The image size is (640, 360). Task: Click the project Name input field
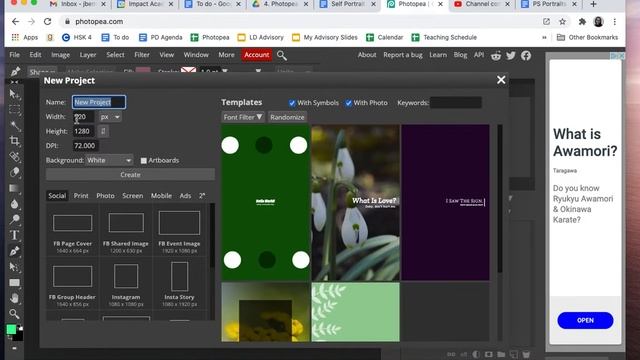click(x=99, y=102)
